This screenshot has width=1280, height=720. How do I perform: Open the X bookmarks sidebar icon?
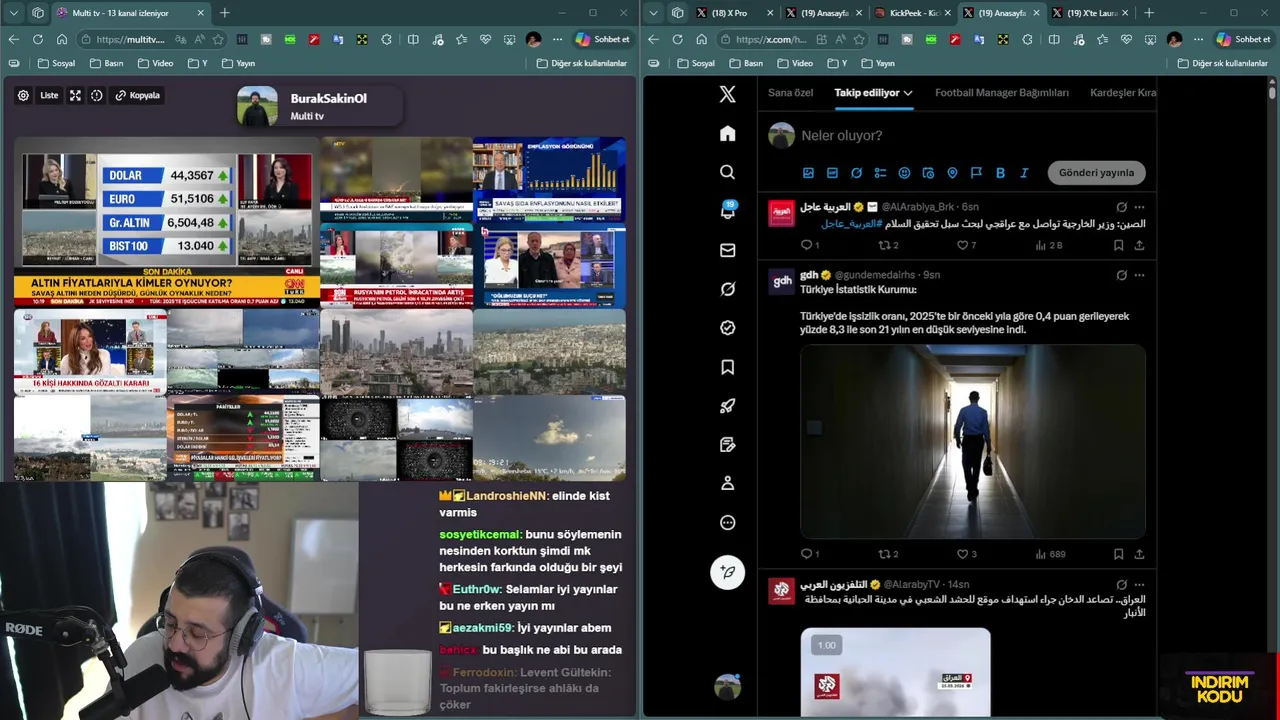tap(727, 367)
